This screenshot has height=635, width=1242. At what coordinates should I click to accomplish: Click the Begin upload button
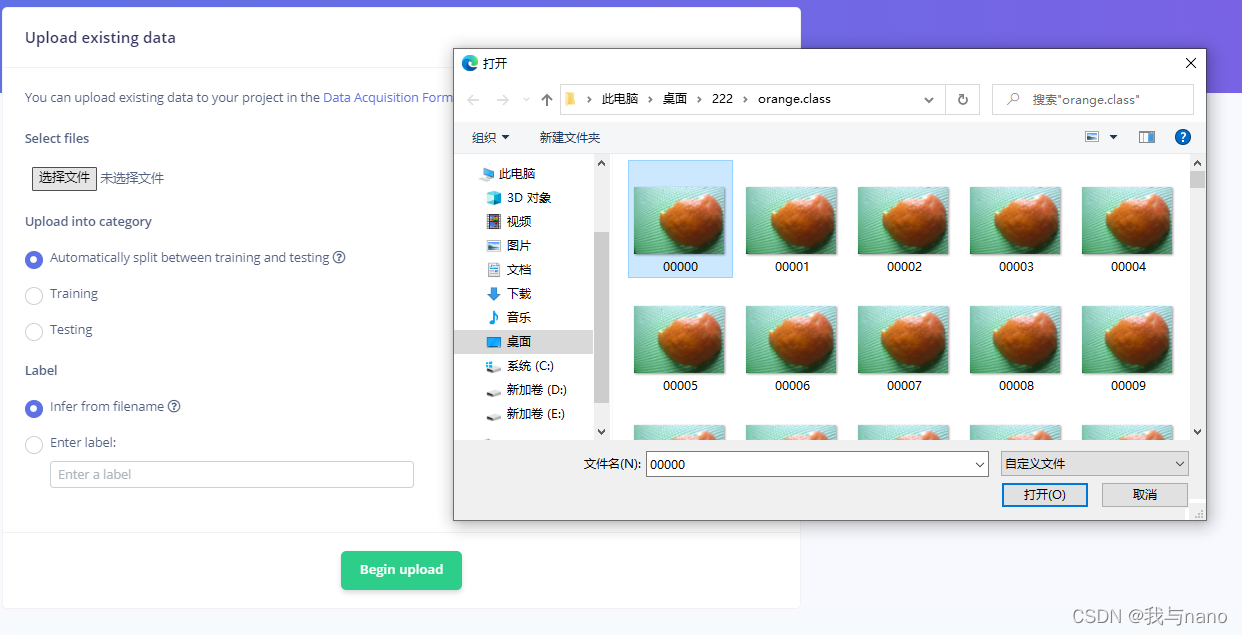click(401, 570)
